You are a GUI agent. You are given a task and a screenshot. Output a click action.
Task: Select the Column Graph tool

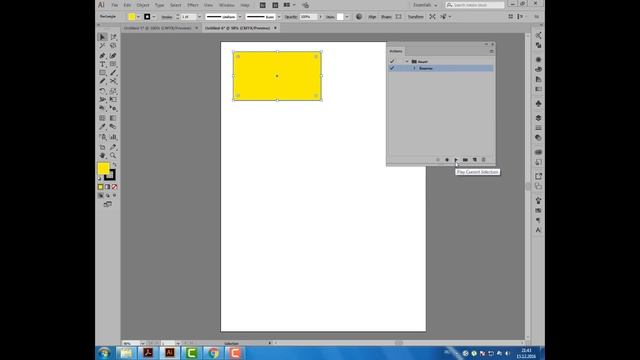(113, 137)
